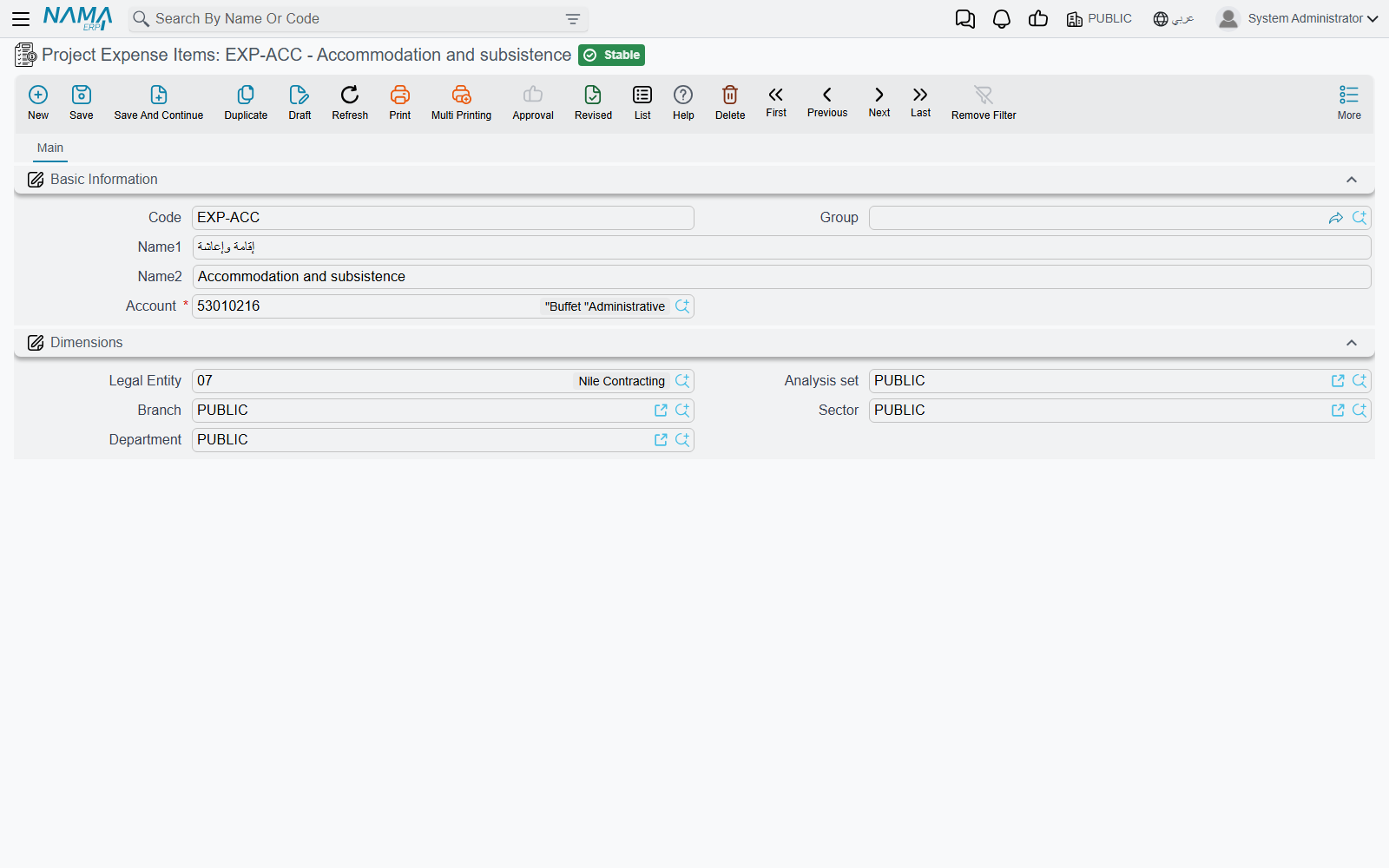Collapse the Dimensions section
Screen dimensions: 1389x868
coord(1352,343)
